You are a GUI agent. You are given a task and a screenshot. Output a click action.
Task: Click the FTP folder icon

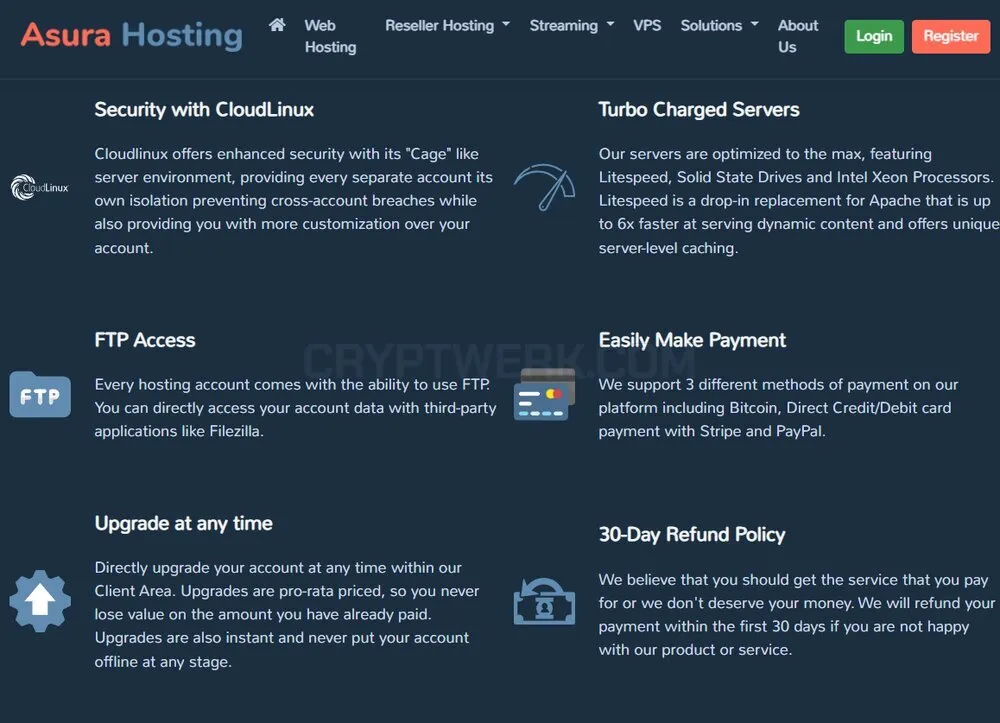point(40,395)
